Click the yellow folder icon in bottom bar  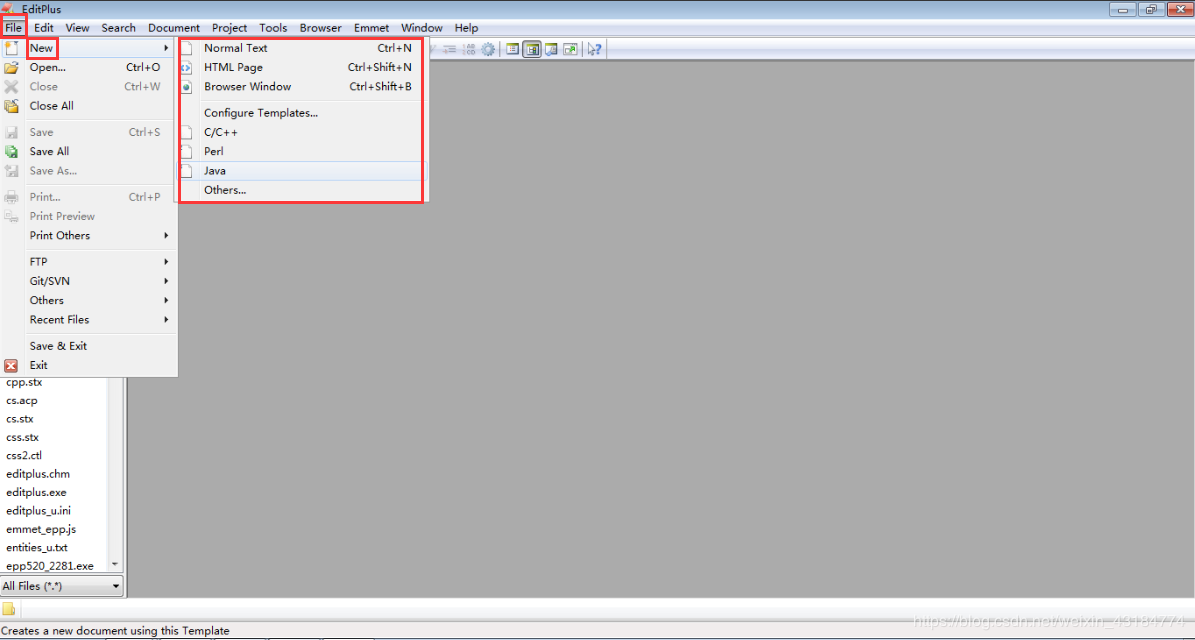point(8,610)
